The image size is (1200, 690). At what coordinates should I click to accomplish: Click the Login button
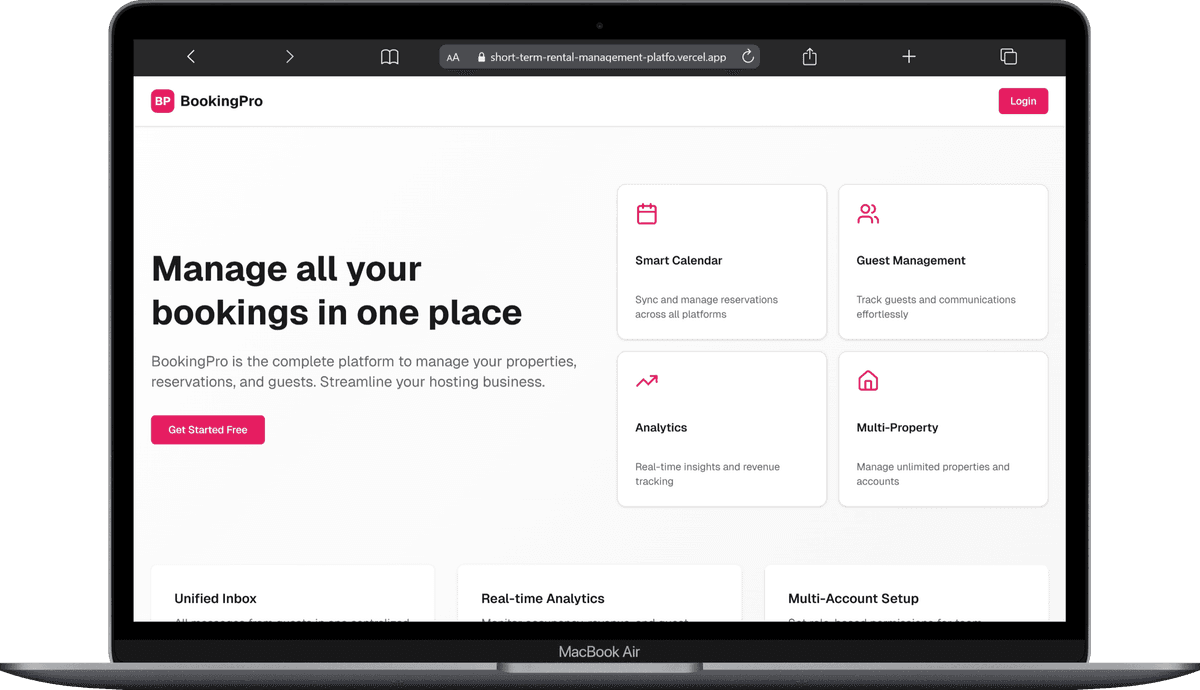click(x=1023, y=101)
